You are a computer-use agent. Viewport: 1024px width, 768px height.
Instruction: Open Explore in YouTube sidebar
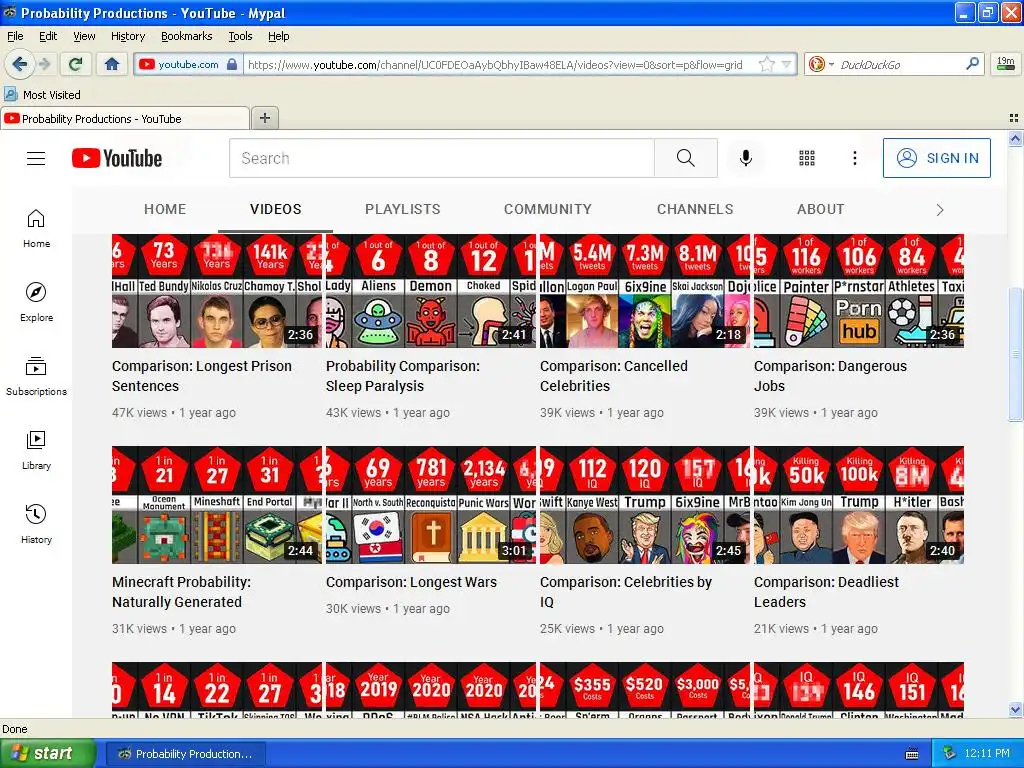pos(36,302)
